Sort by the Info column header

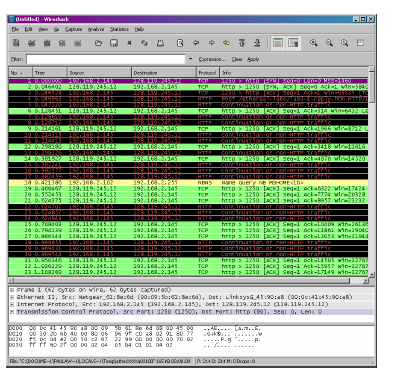(x=294, y=72)
